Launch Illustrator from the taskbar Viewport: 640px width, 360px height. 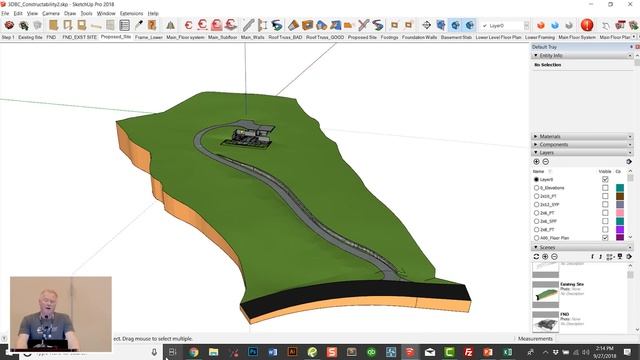292,351
